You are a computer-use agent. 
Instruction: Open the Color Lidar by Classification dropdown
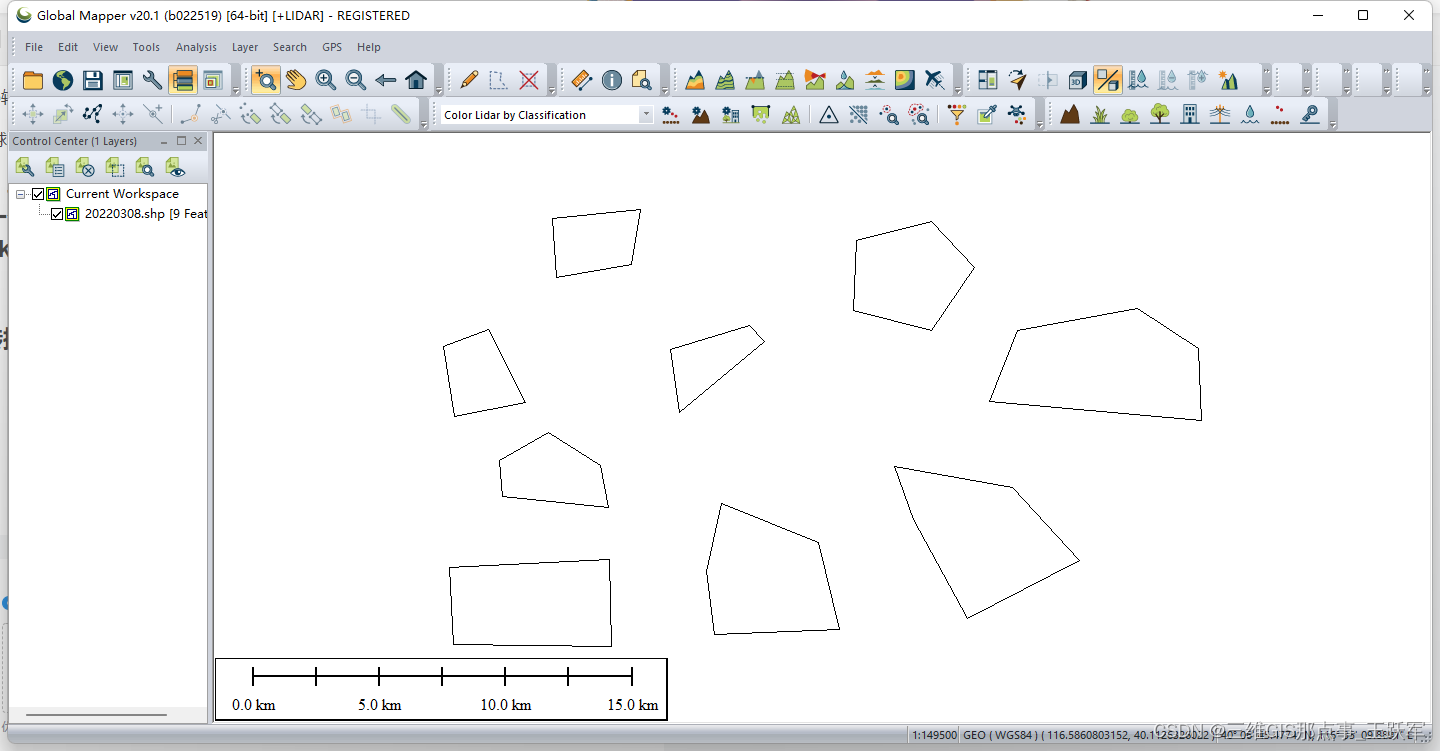645,115
